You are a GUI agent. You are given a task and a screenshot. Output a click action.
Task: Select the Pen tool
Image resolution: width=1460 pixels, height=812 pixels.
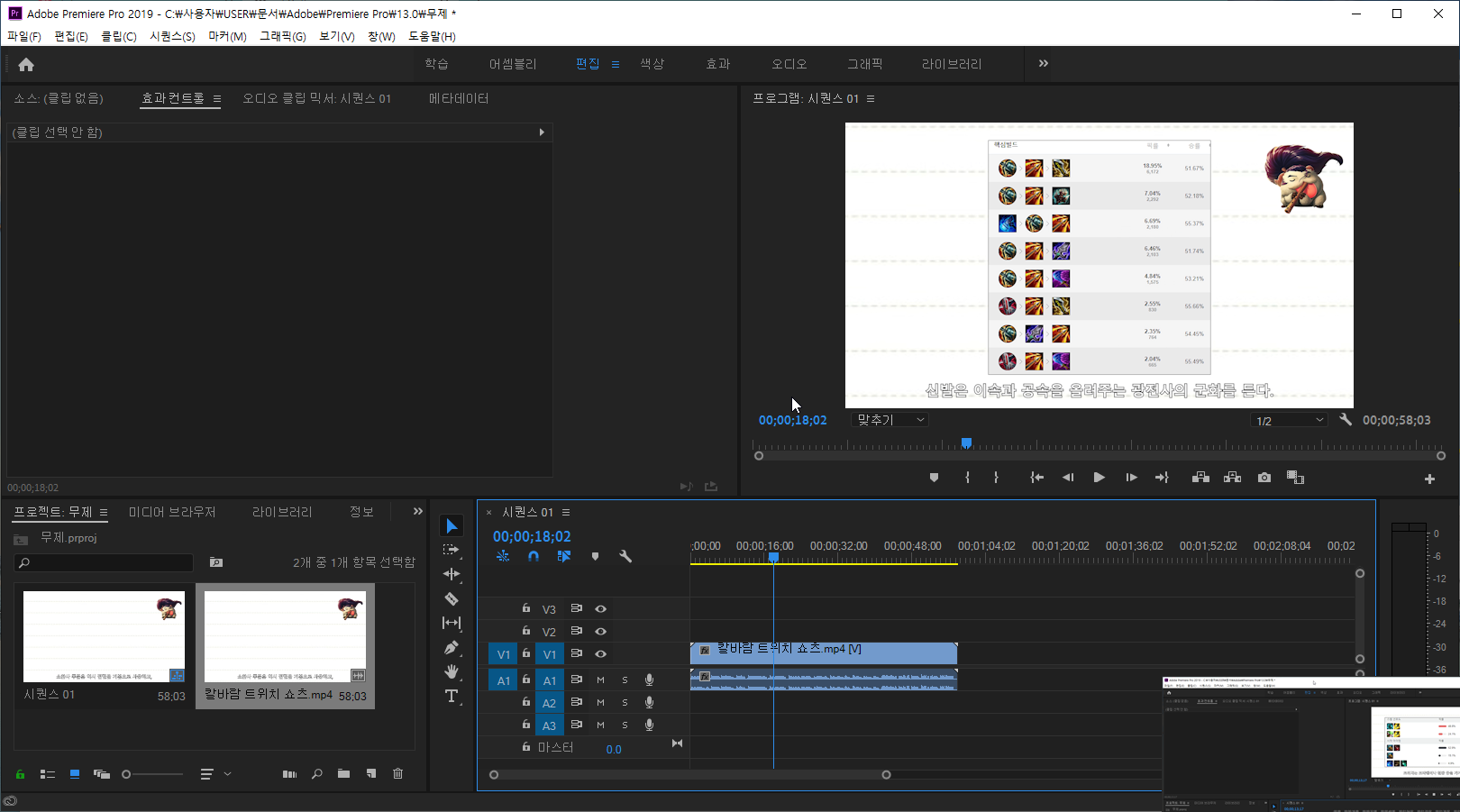point(452,647)
